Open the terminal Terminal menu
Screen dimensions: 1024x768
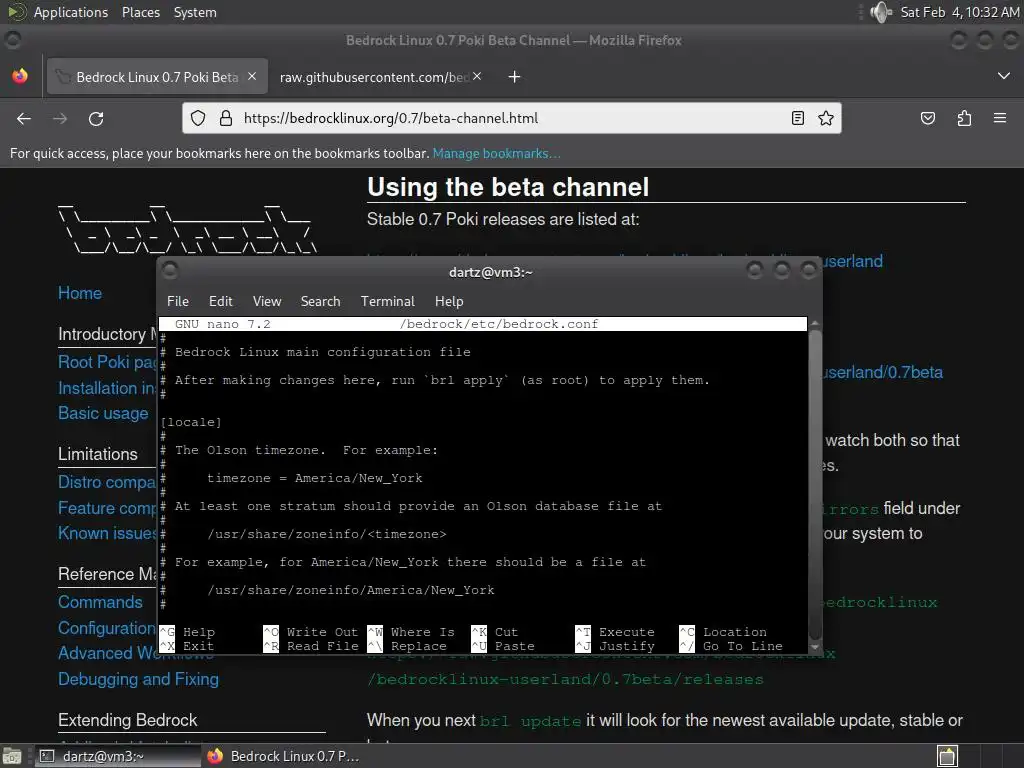(x=388, y=301)
